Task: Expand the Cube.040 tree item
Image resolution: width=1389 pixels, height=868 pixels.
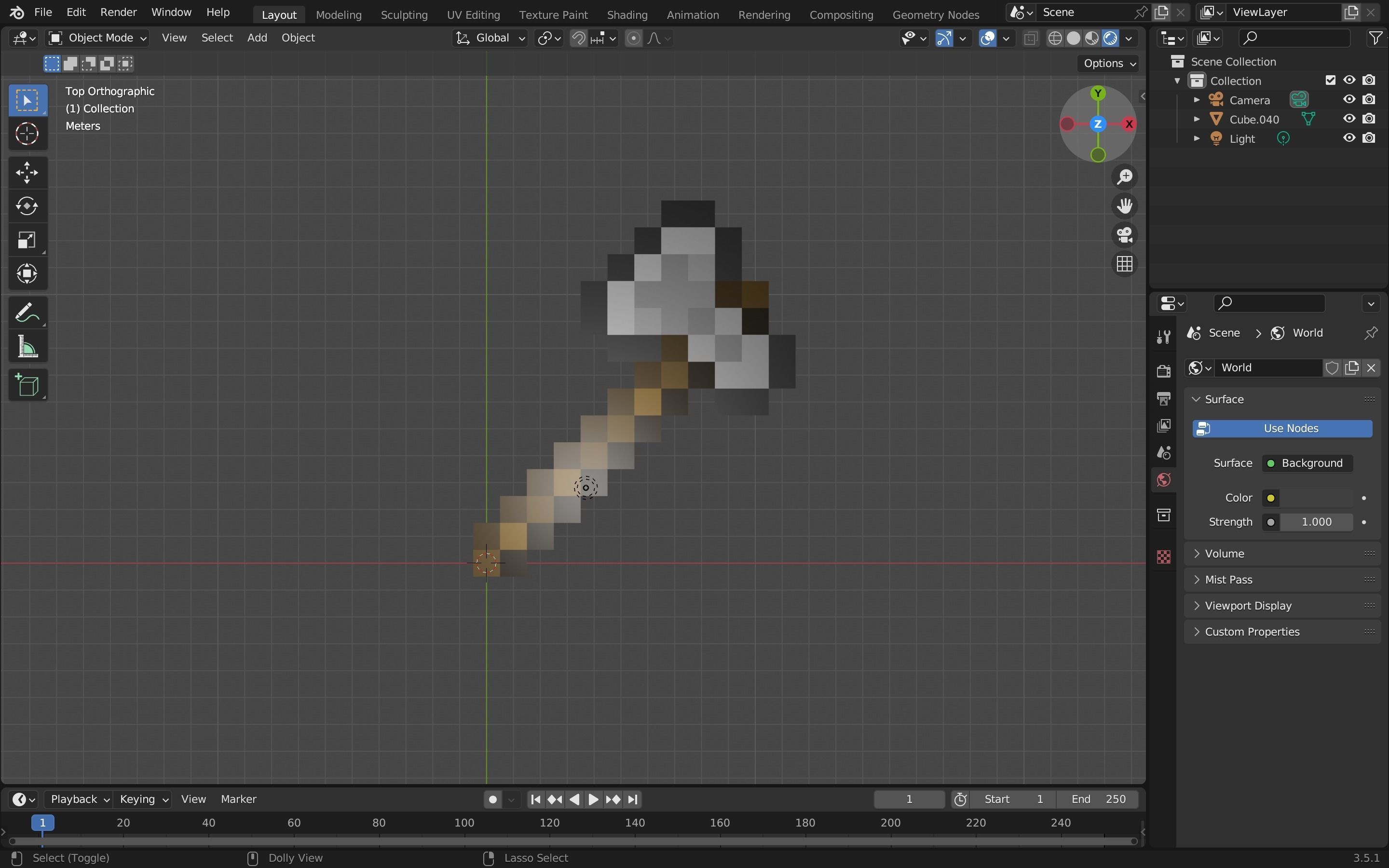Action: tap(1197, 119)
